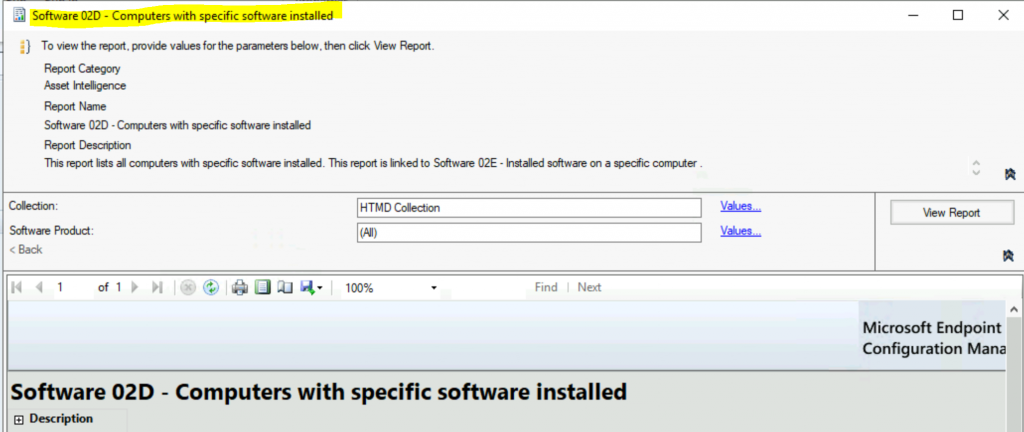This screenshot has height=432, width=1024.
Task: Open Values link for Software Product
Action: [x=740, y=231]
